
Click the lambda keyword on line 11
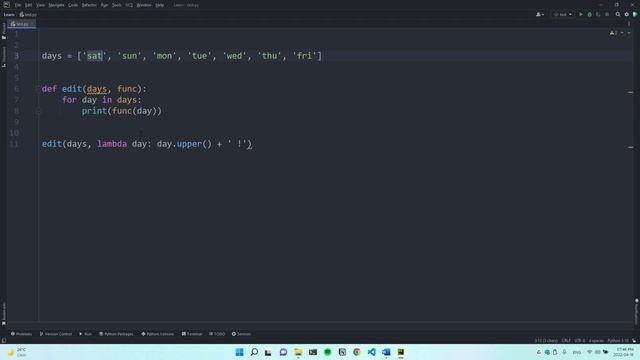pyautogui.click(x=112, y=144)
